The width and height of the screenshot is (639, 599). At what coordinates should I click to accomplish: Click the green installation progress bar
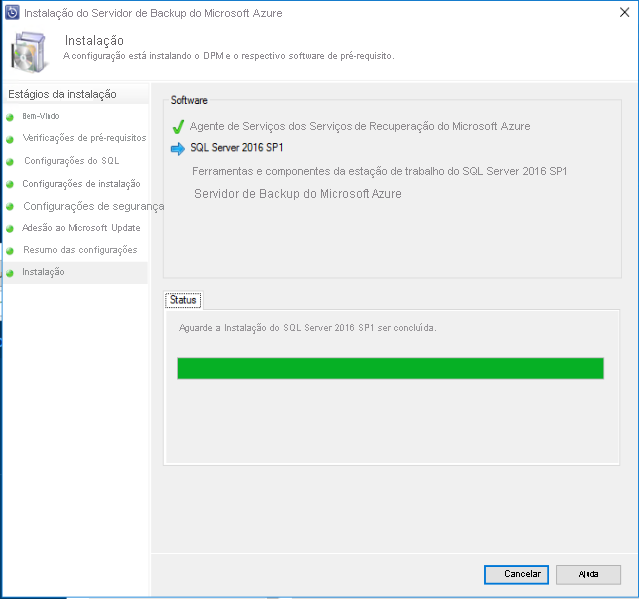390,368
